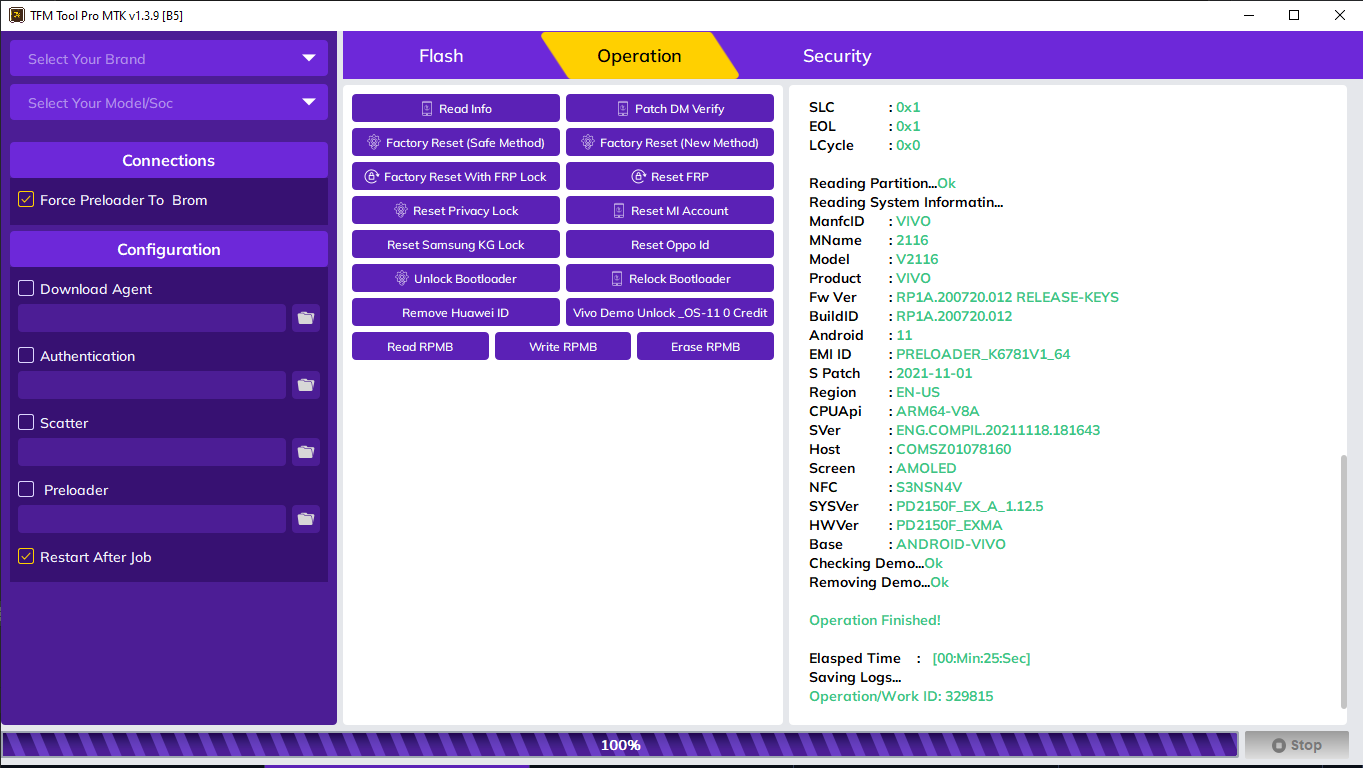This screenshot has width=1363, height=768.
Task: Click the log panel vertical scrollbar
Action: pyautogui.click(x=1342, y=581)
